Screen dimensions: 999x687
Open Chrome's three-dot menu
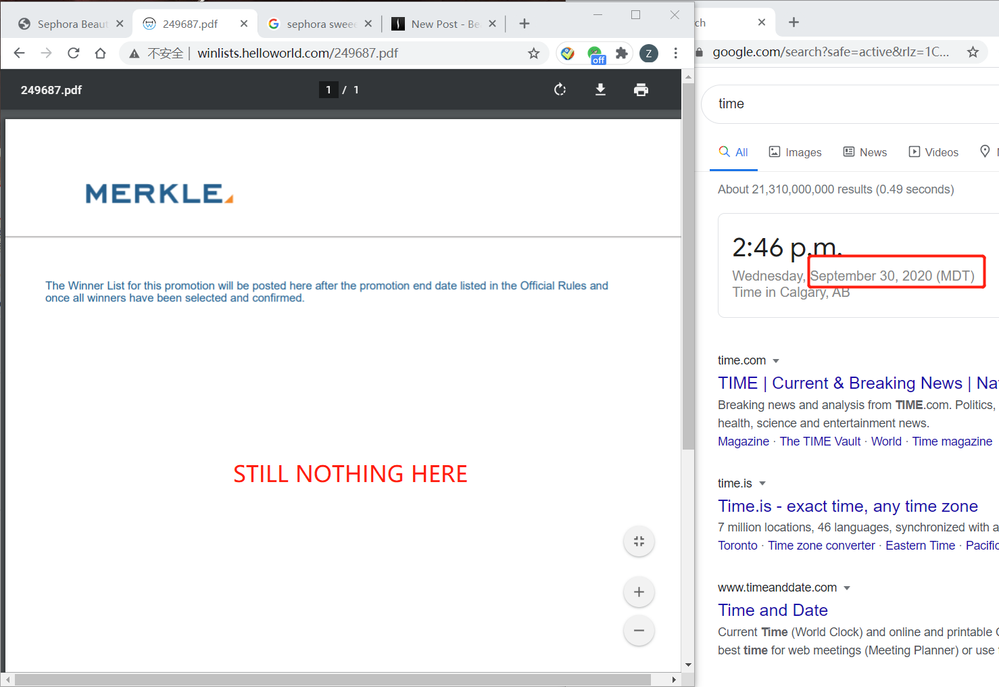(676, 53)
